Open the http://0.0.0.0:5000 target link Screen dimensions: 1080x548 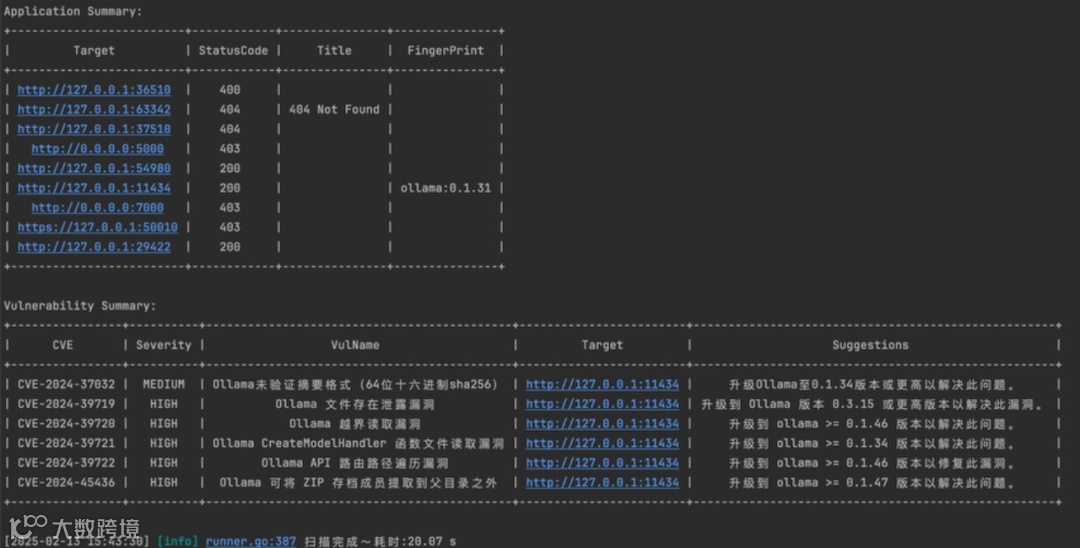point(98,149)
